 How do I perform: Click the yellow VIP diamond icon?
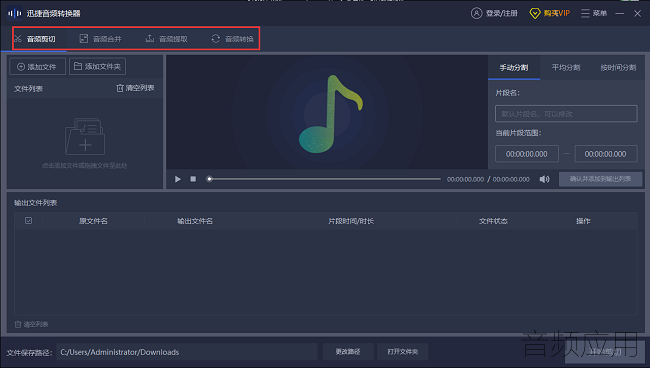[x=535, y=14]
